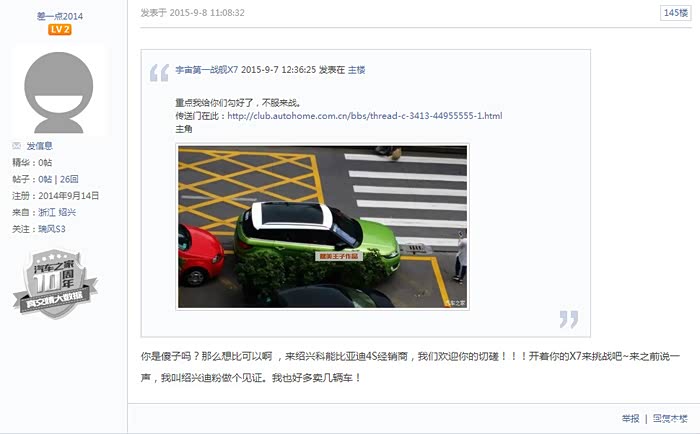Open the 绍兴 city link
This screenshot has height=434, width=700.
coord(67,212)
